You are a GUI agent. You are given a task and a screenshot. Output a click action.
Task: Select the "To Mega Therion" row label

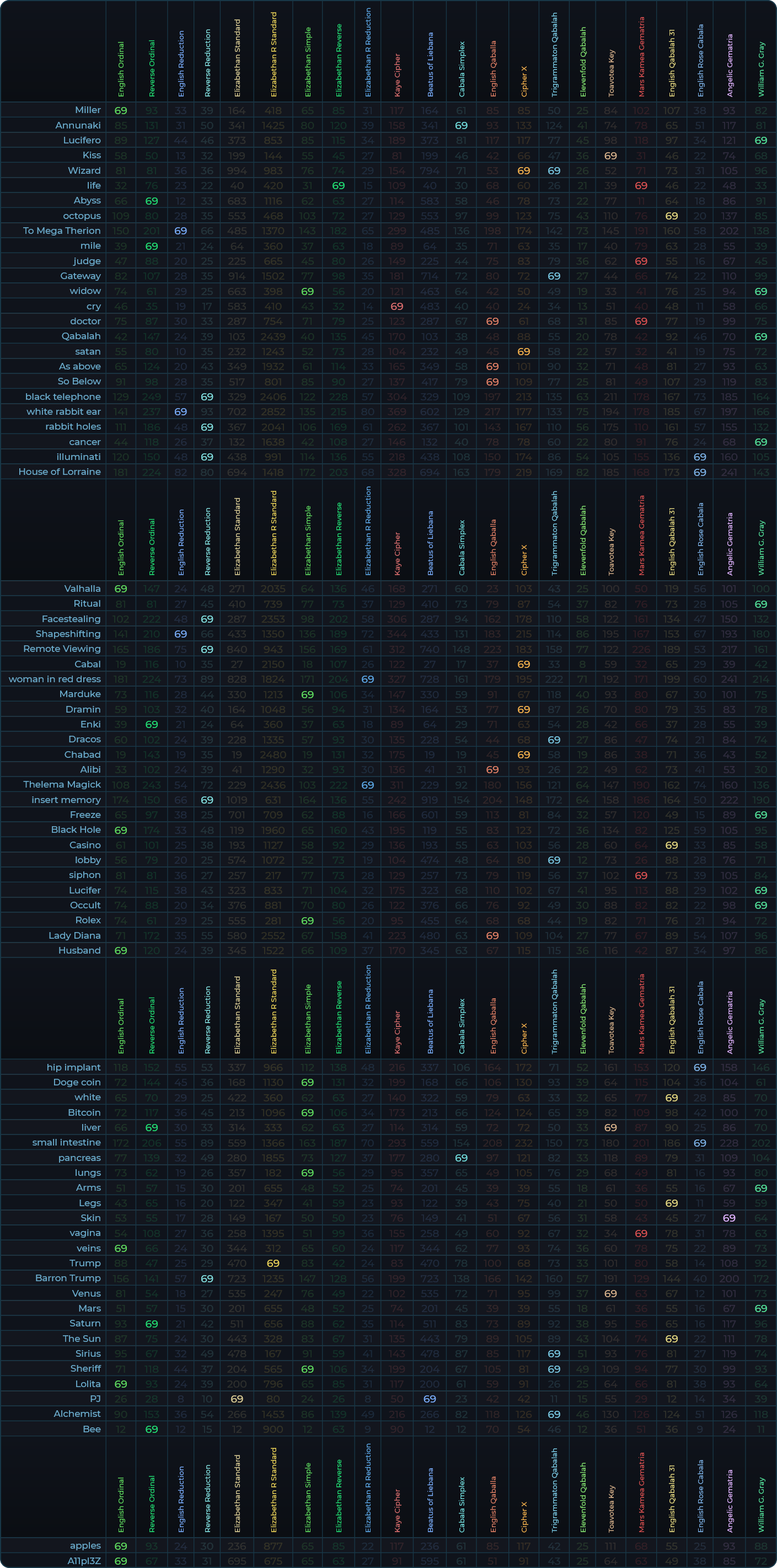point(61,231)
